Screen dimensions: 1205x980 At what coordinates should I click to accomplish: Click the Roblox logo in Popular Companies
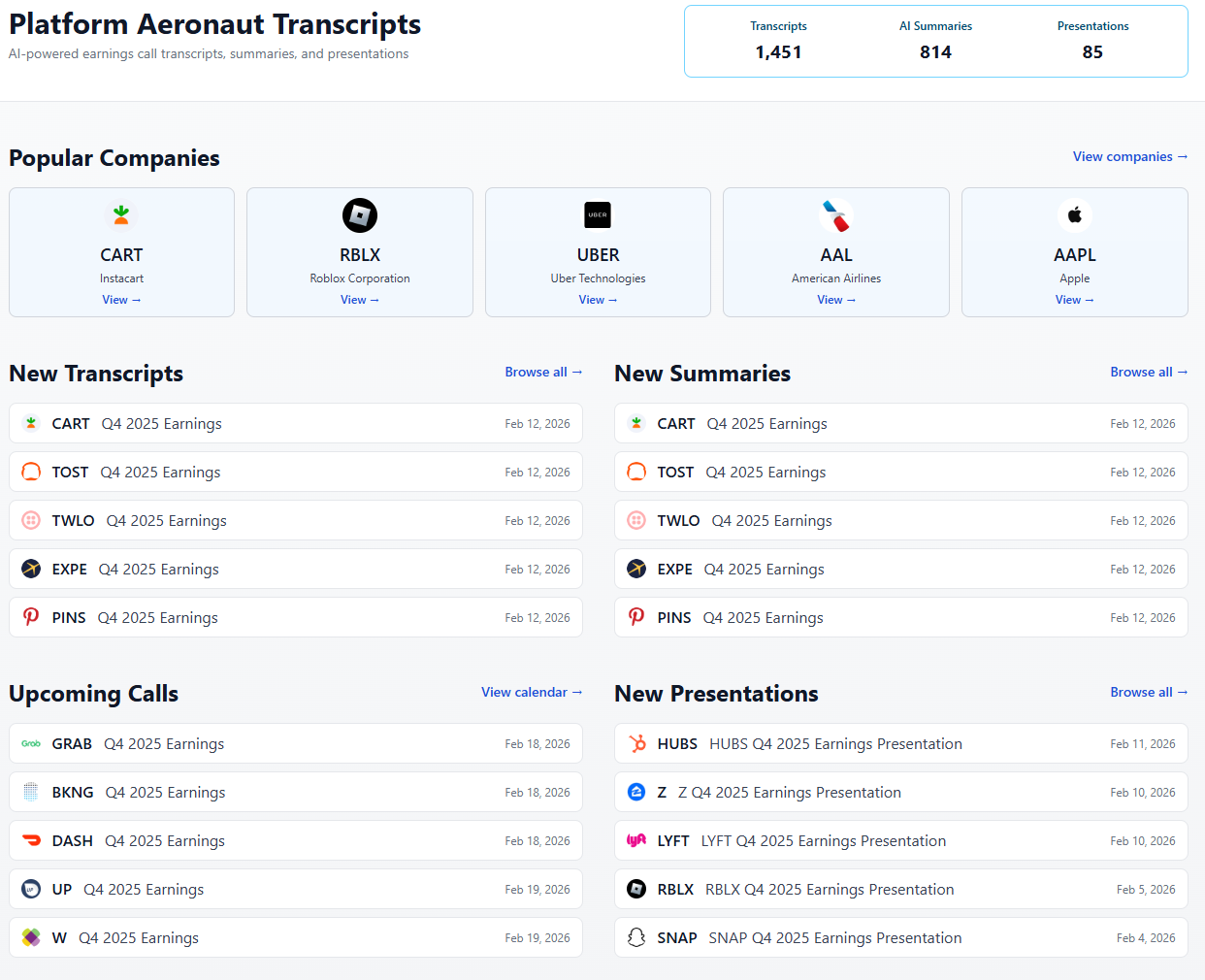(360, 215)
